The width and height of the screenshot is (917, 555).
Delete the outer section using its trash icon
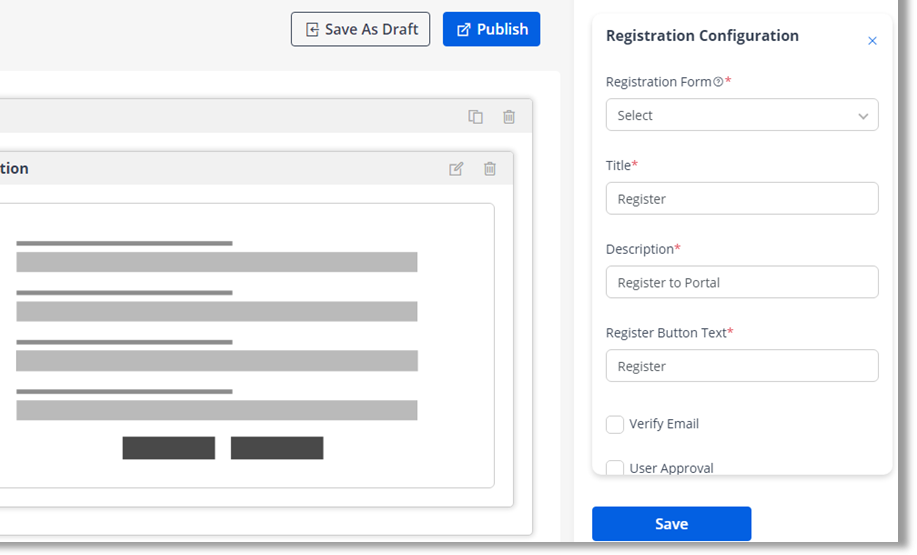click(x=509, y=117)
